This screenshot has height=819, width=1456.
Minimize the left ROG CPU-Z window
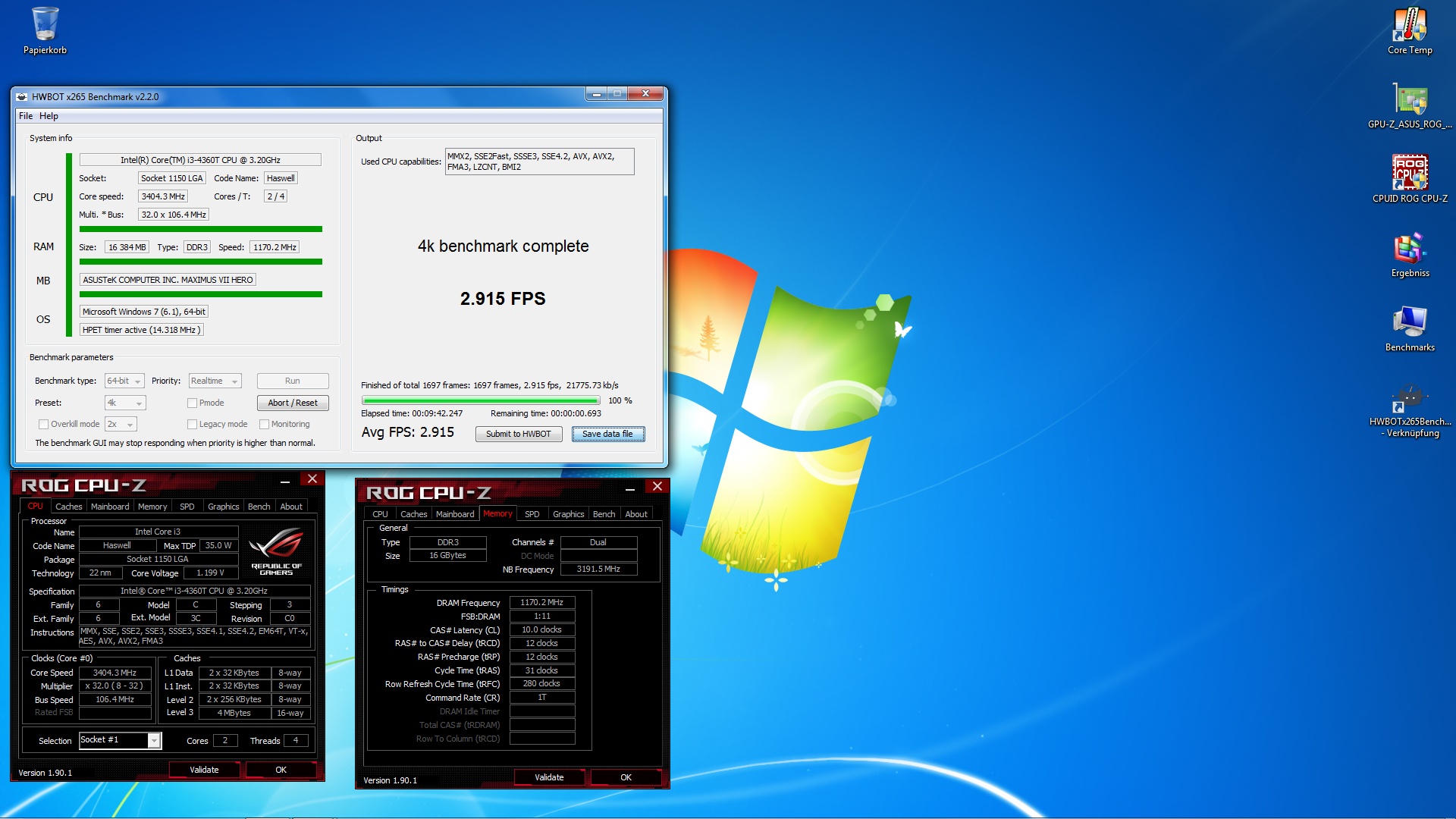tap(284, 481)
